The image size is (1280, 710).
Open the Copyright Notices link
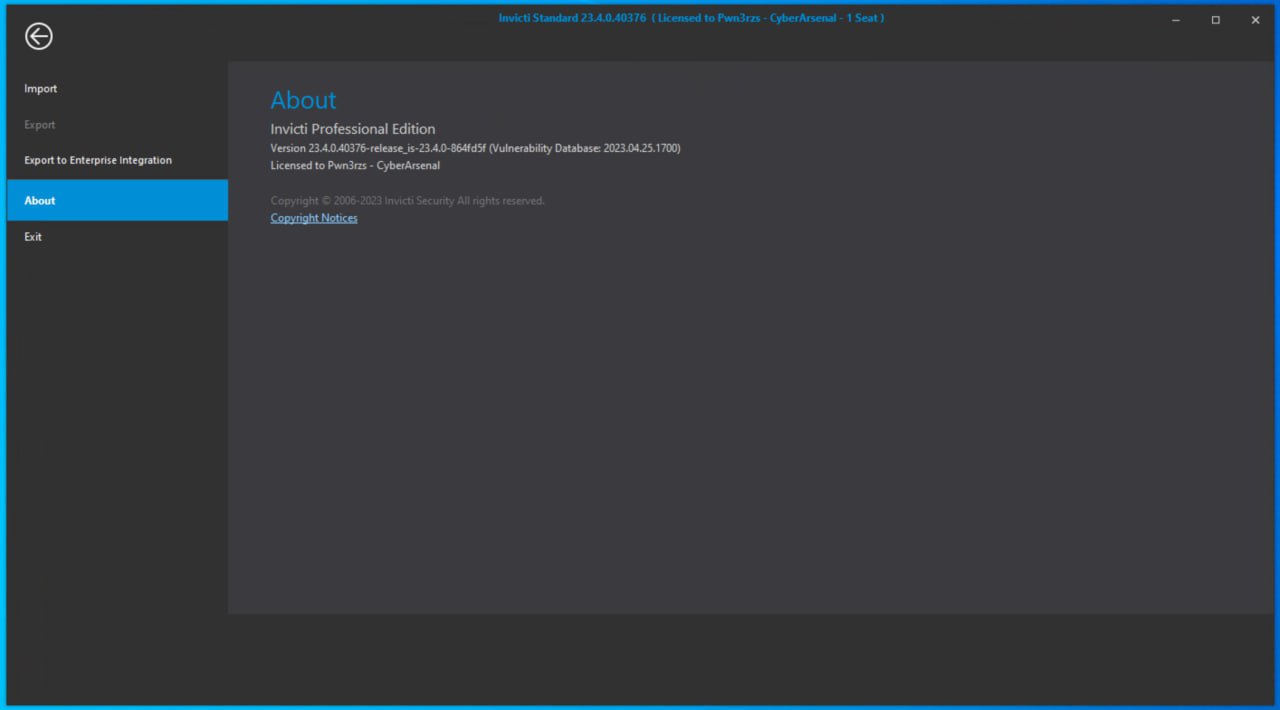[x=314, y=218]
